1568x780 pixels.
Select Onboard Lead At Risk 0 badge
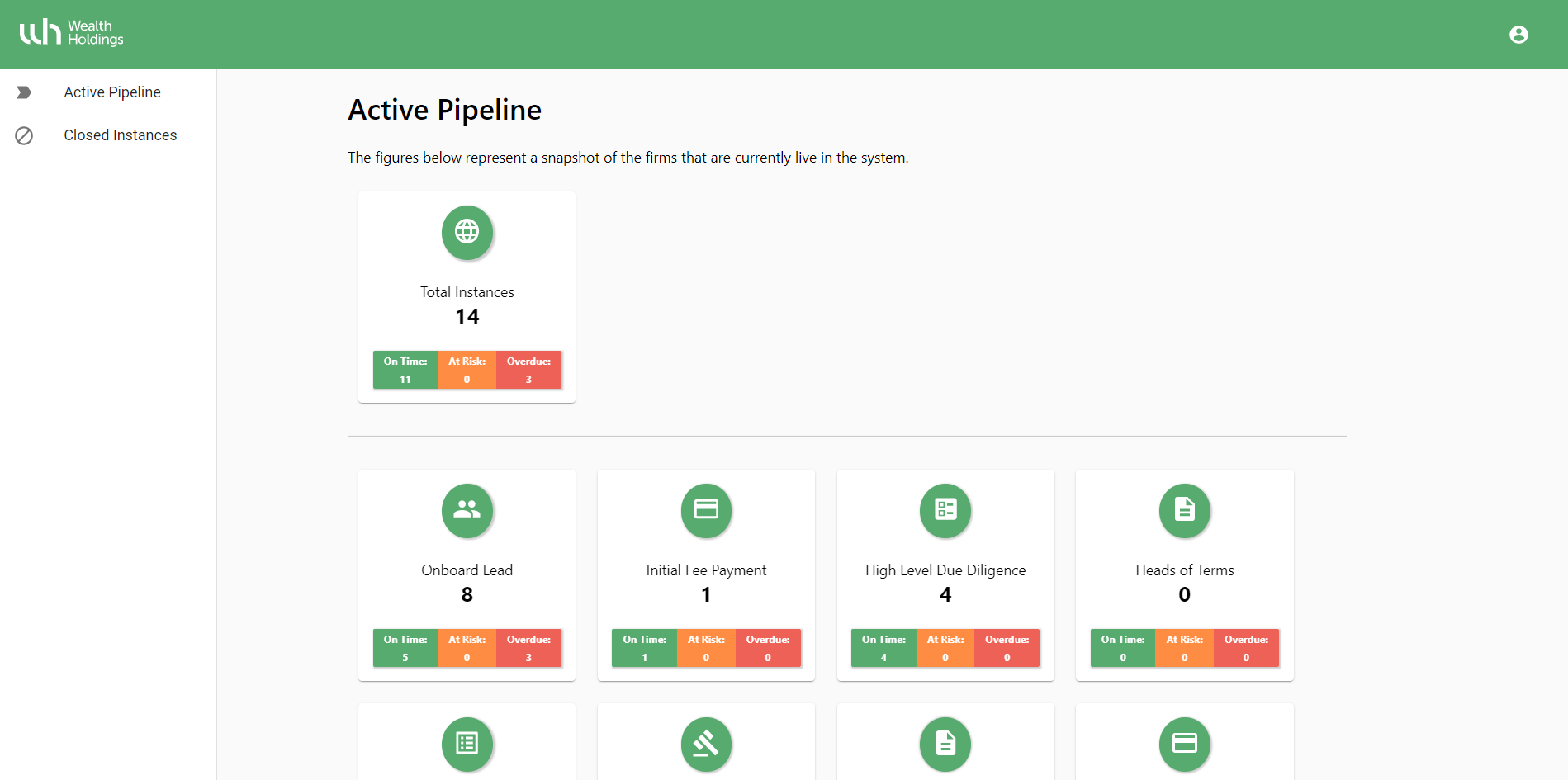pyautogui.click(x=467, y=648)
